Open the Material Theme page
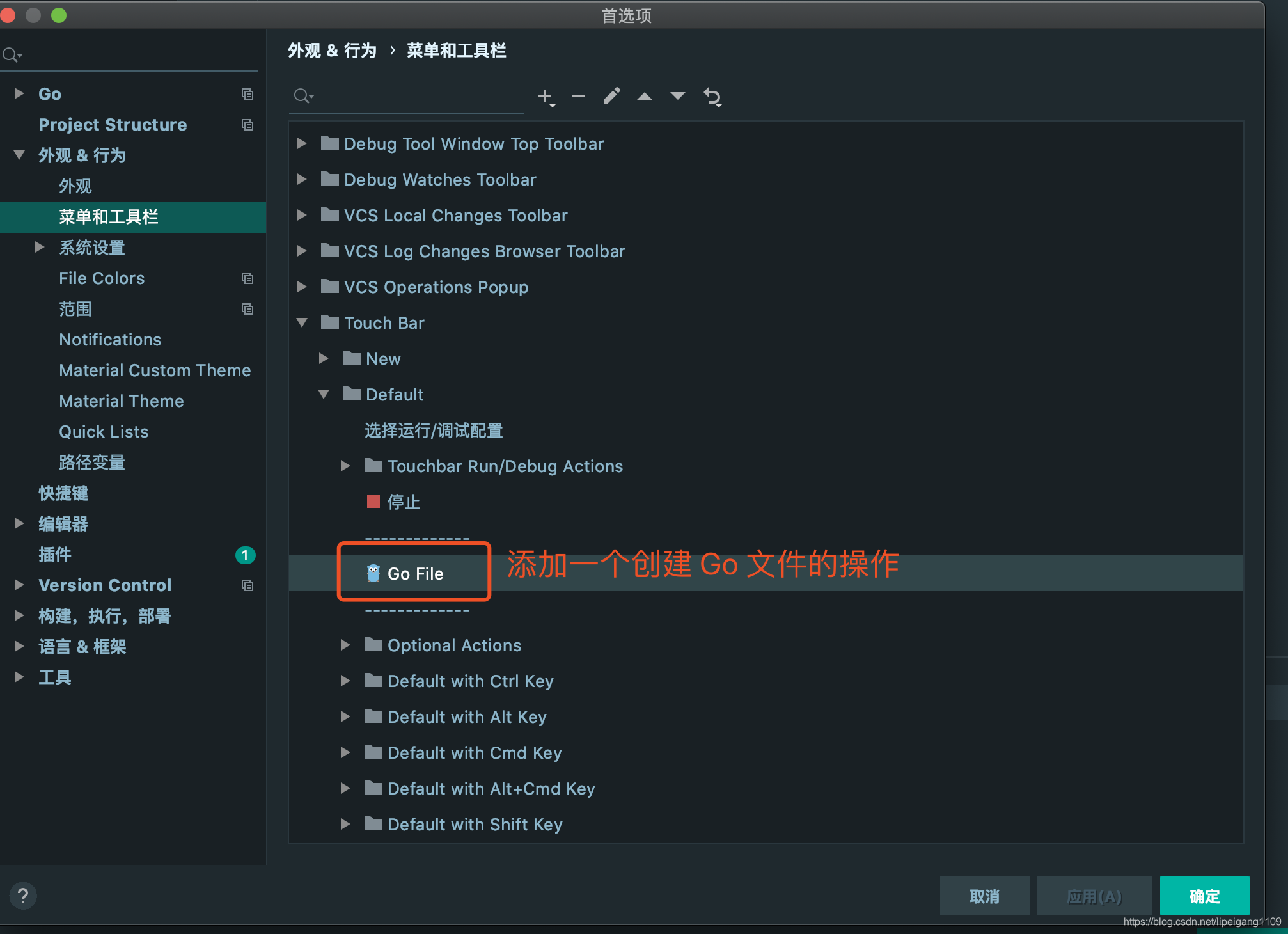The image size is (1288, 934). pyautogui.click(x=122, y=401)
